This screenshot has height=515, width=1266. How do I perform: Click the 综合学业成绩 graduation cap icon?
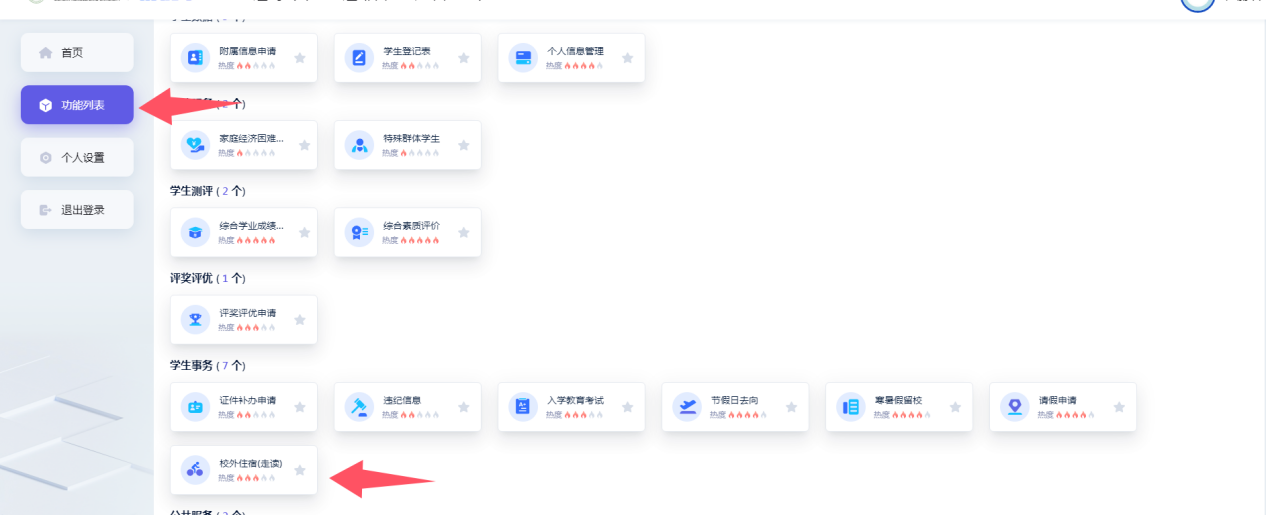click(x=196, y=233)
